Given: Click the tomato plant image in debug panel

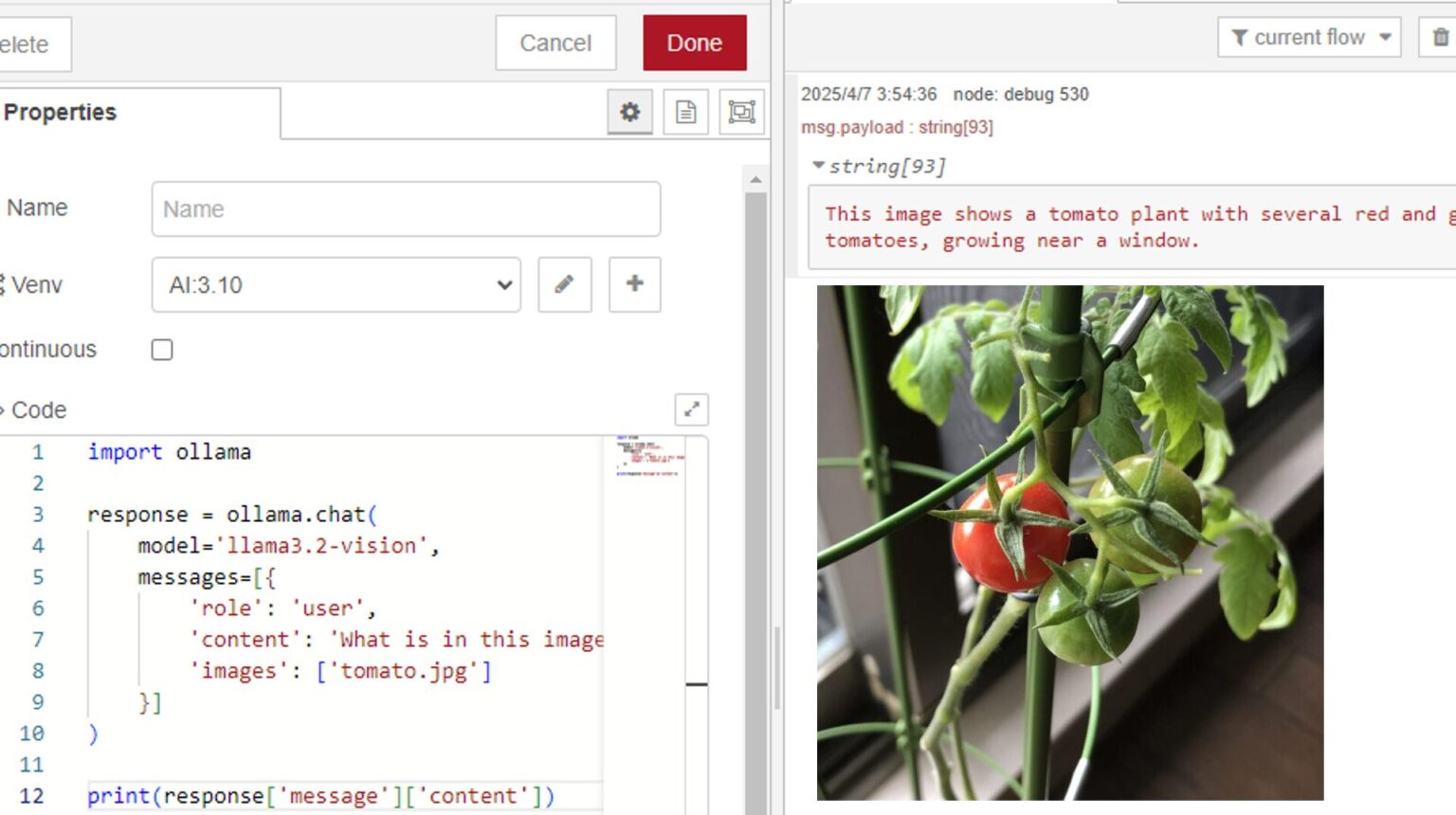Looking at the screenshot, I should pyautogui.click(x=1071, y=545).
